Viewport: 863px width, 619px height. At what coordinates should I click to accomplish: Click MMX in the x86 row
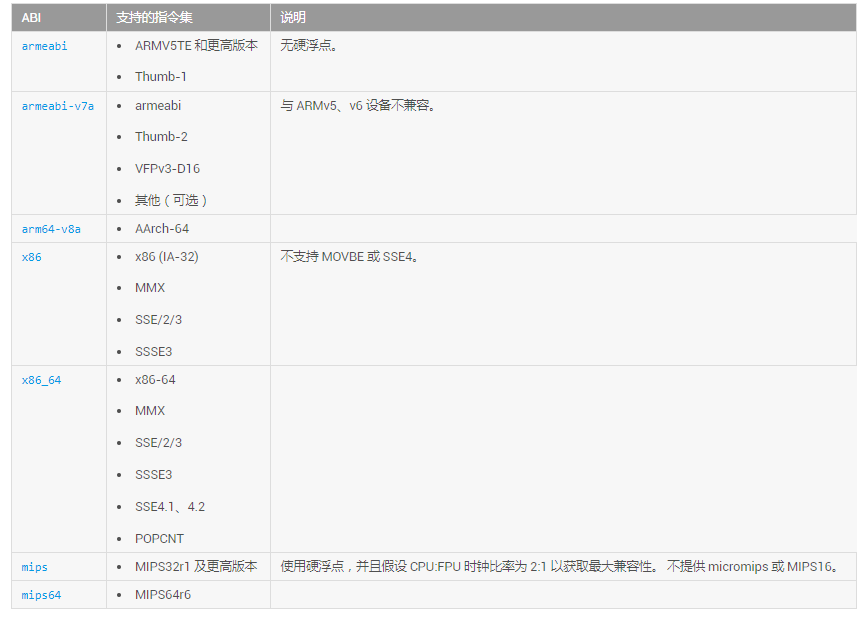click(150, 288)
